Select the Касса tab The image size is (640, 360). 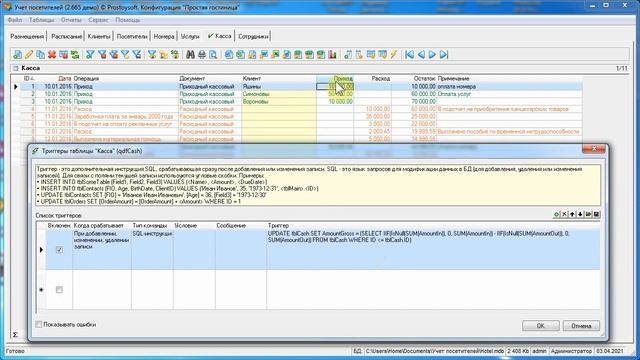220,36
